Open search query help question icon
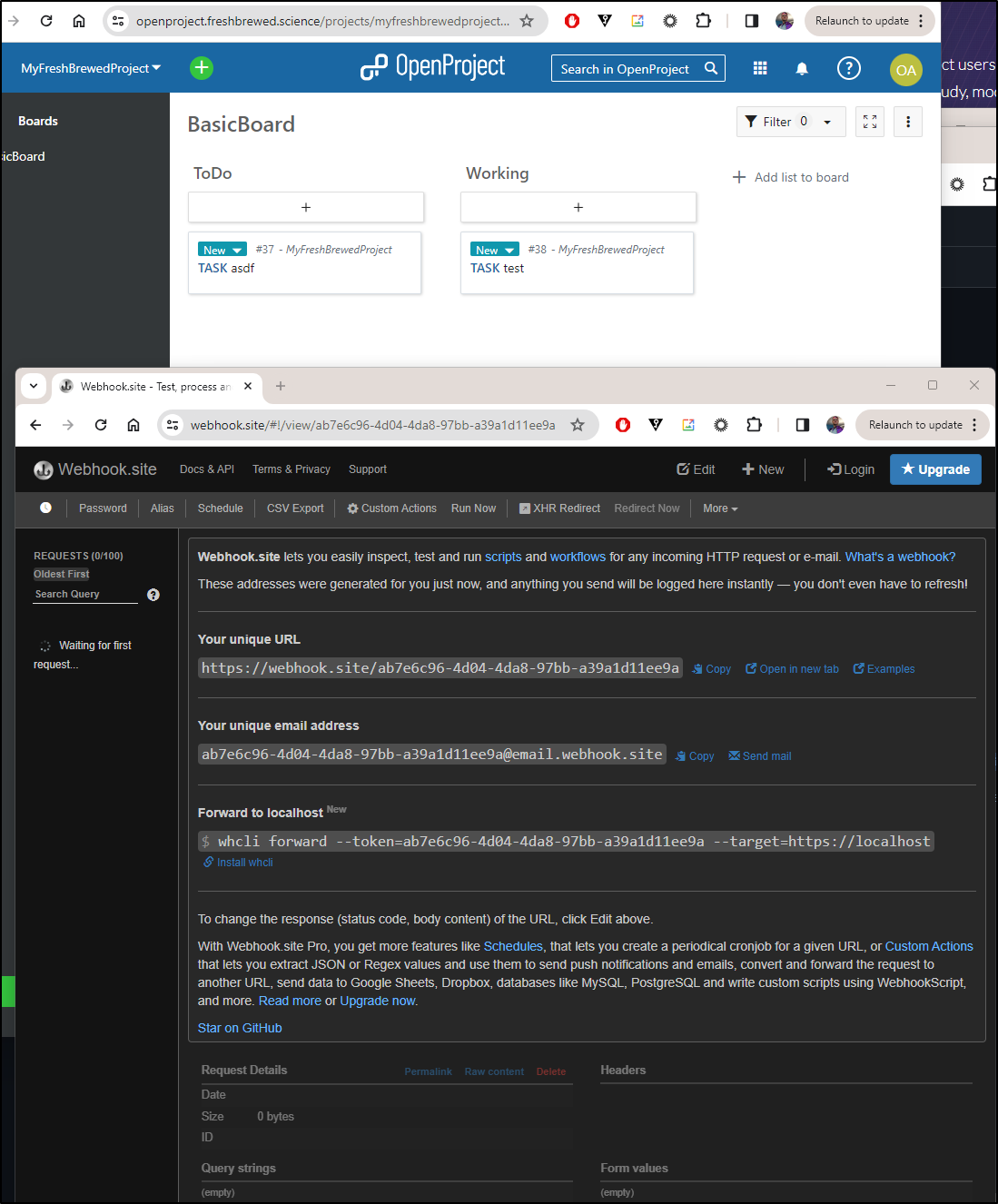 tap(153, 595)
